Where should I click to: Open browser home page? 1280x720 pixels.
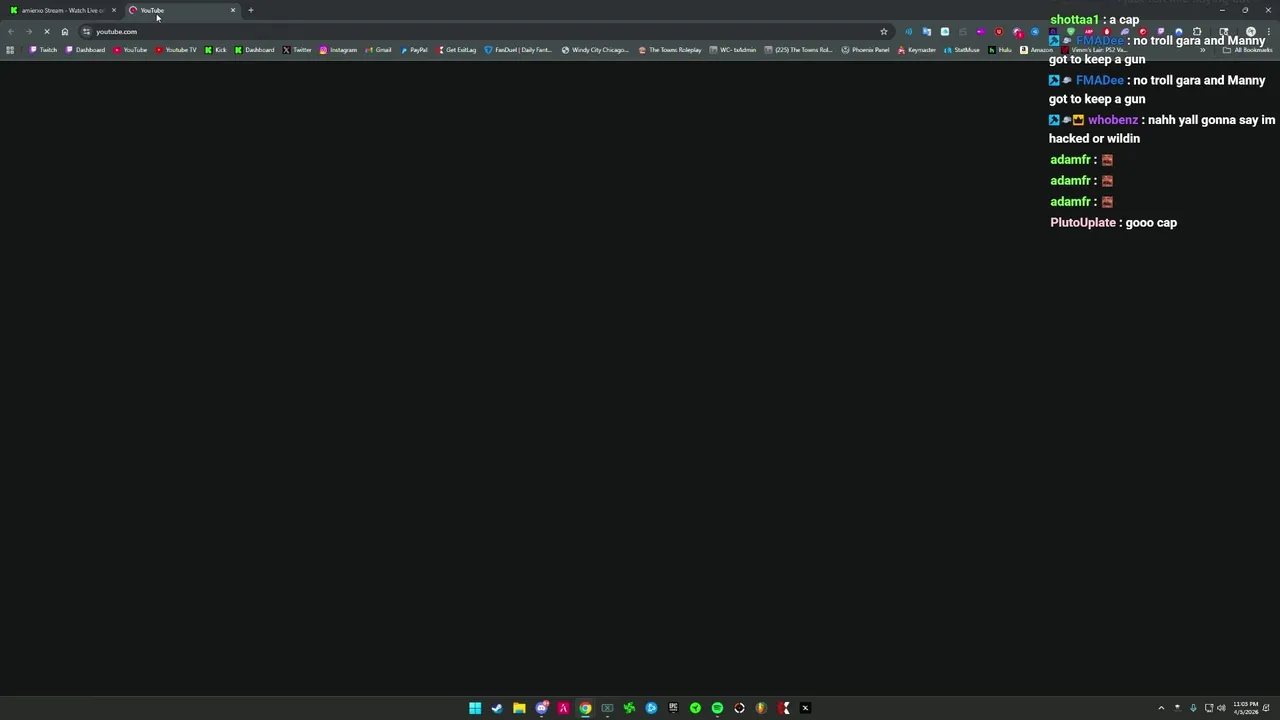coord(65,32)
